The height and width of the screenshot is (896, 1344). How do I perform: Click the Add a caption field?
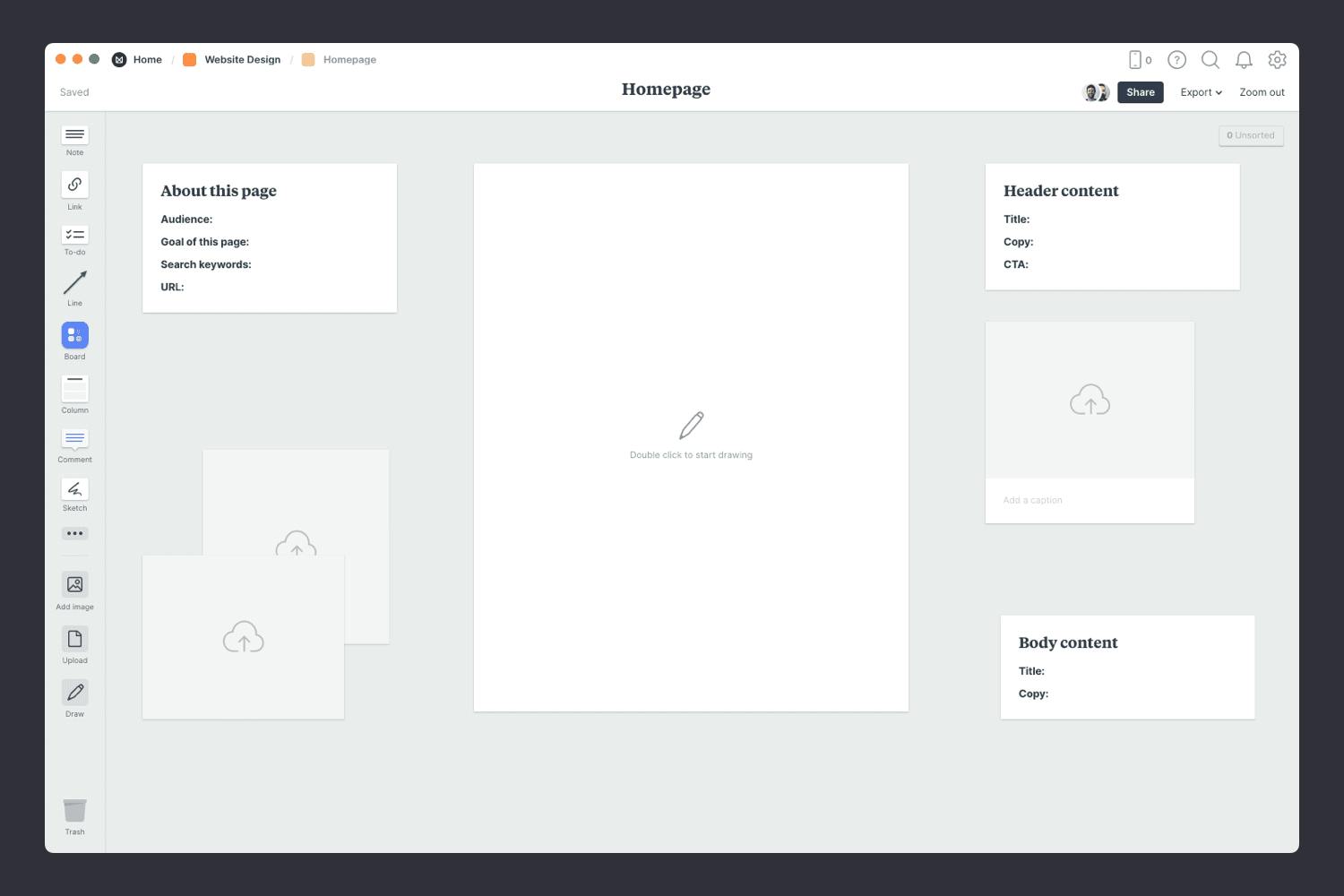(1032, 500)
